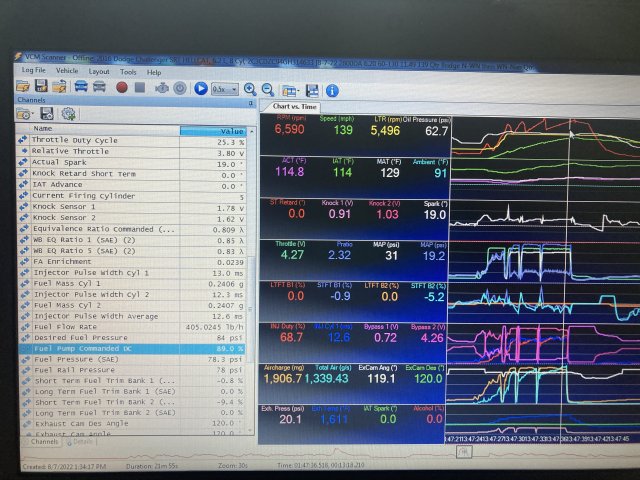This screenshot has width=640, height=480.
Task: Open the Tools menu
Action: tap(128, 72)
